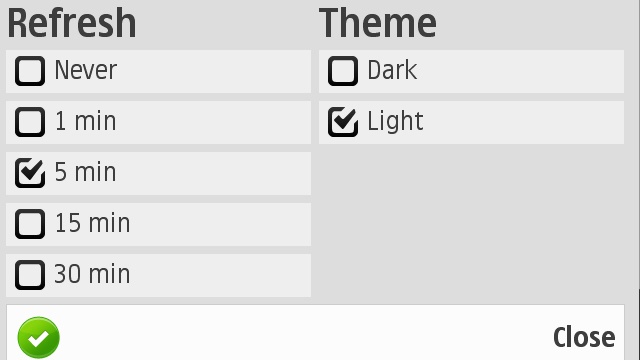Select the 1 min row label

pos(86,121)
